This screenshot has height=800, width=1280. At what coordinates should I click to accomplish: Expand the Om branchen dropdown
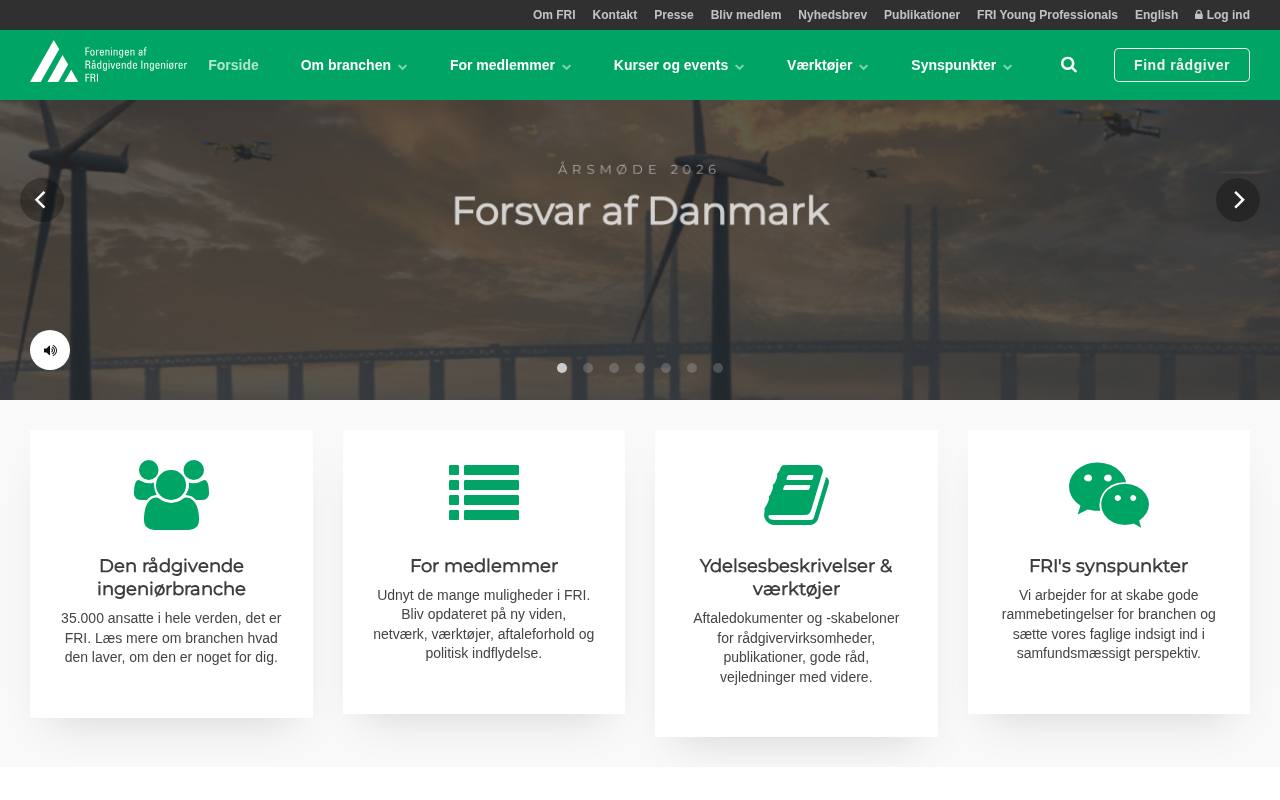[x=354, y=65]
